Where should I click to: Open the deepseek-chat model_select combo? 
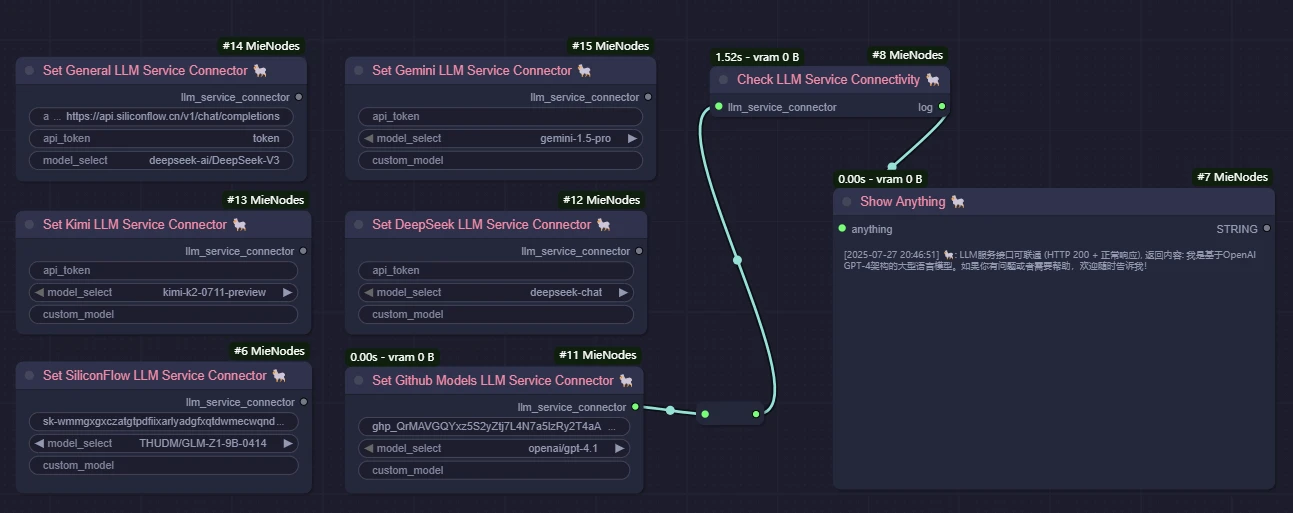click(x=496, y=292)
